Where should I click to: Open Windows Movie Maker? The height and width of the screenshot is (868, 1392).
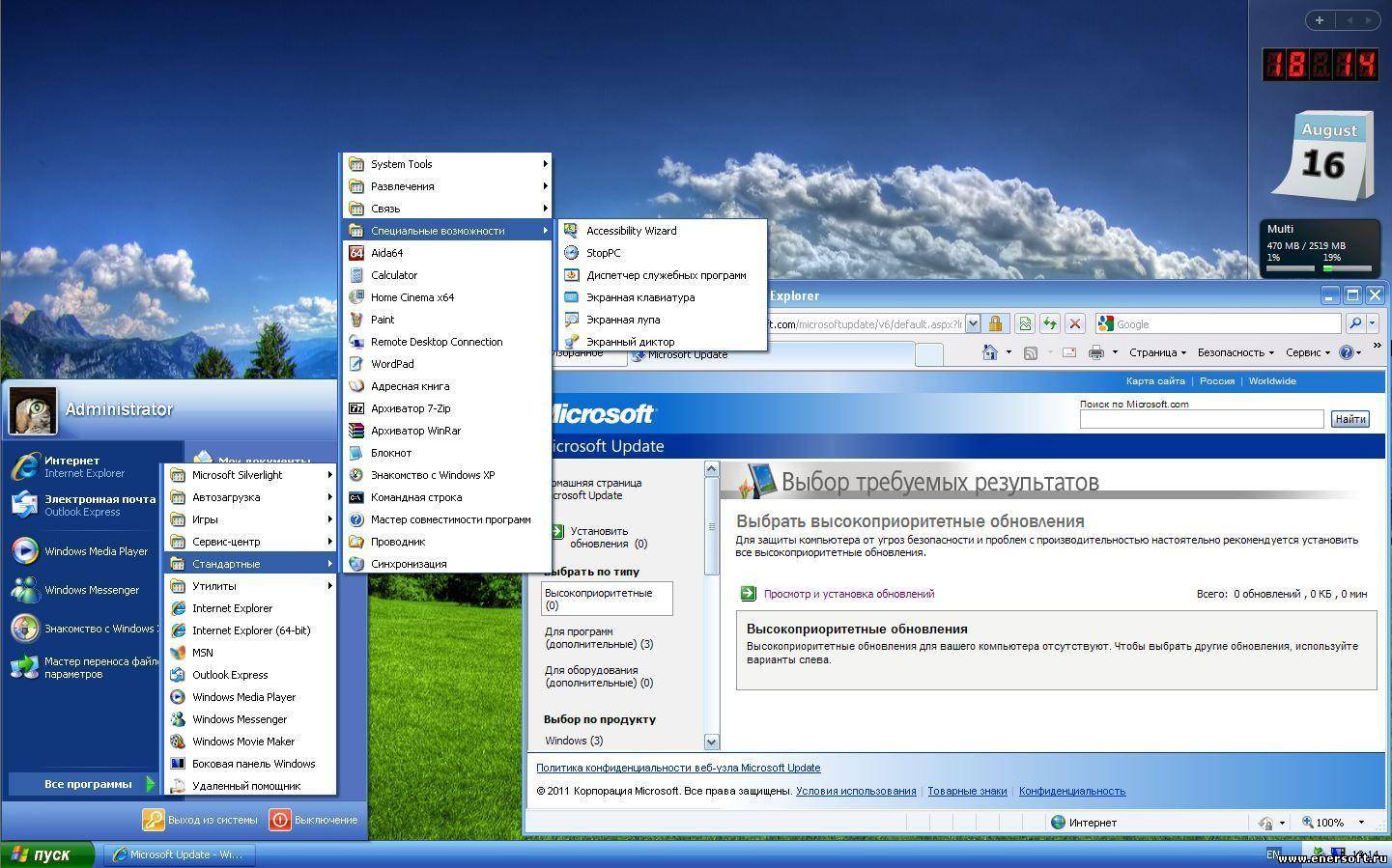(x=250, y=742)
